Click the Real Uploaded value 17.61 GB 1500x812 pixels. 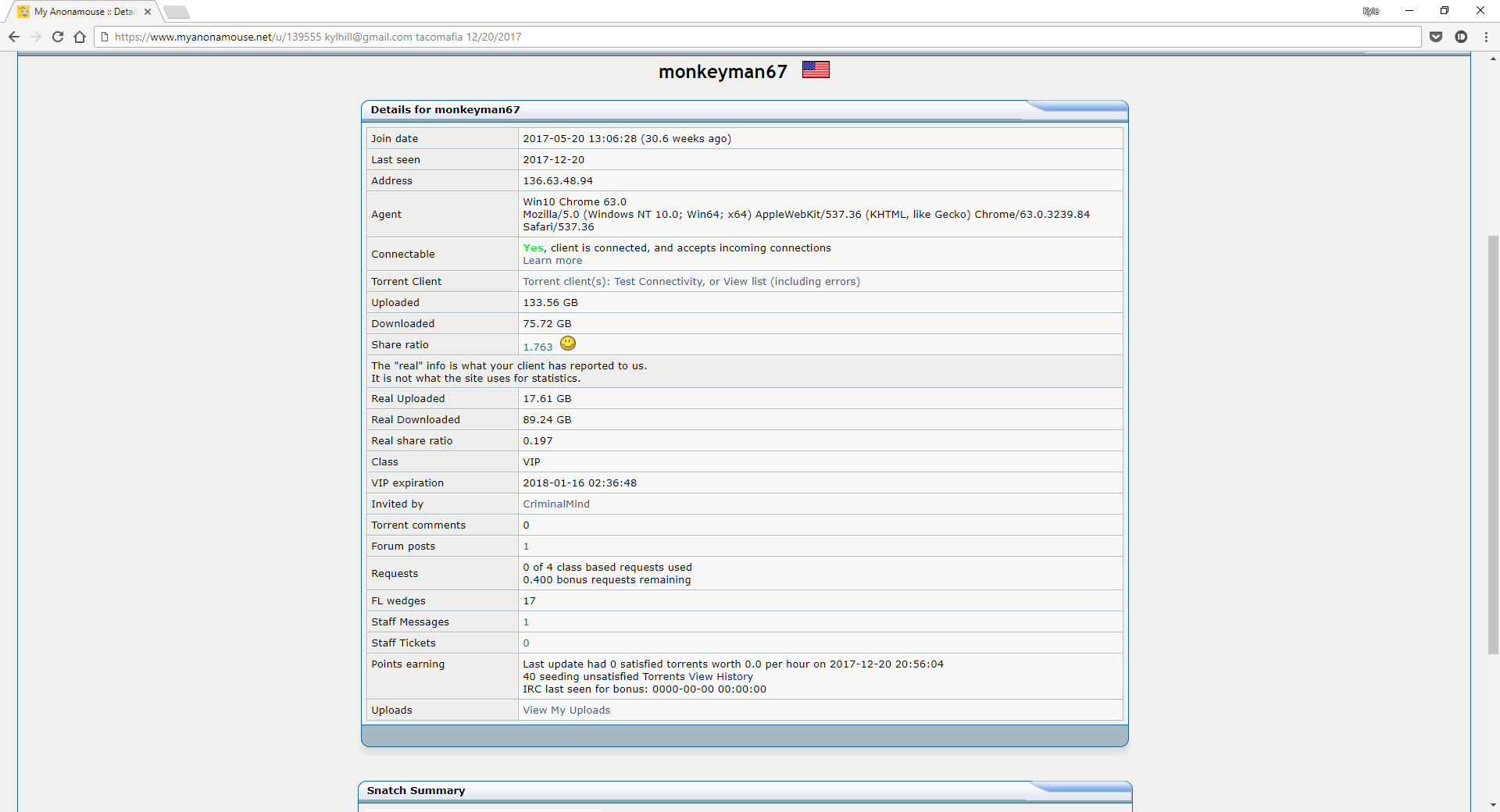[547, 399]
